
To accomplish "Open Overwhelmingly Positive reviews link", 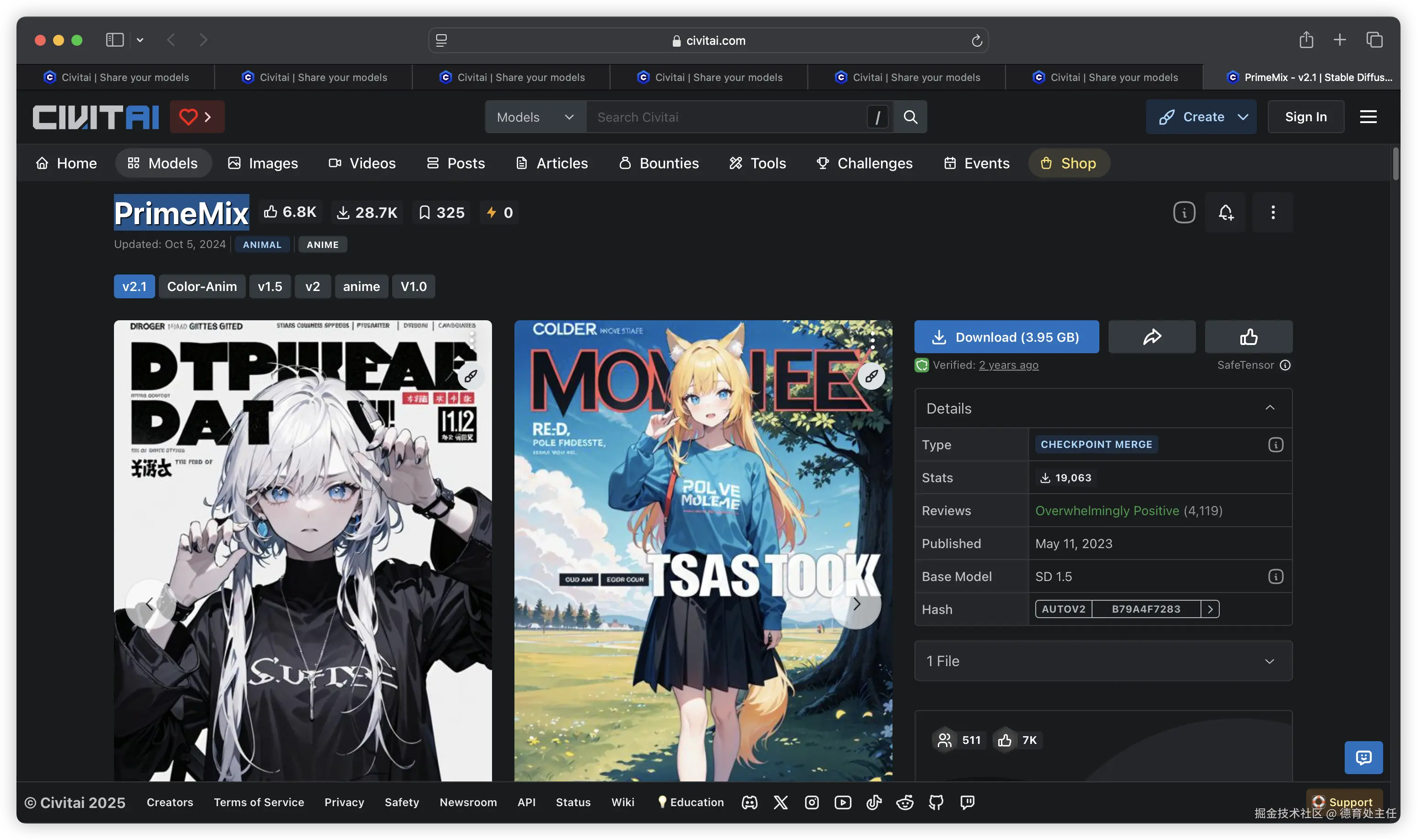I will (x=1107, y=510).
